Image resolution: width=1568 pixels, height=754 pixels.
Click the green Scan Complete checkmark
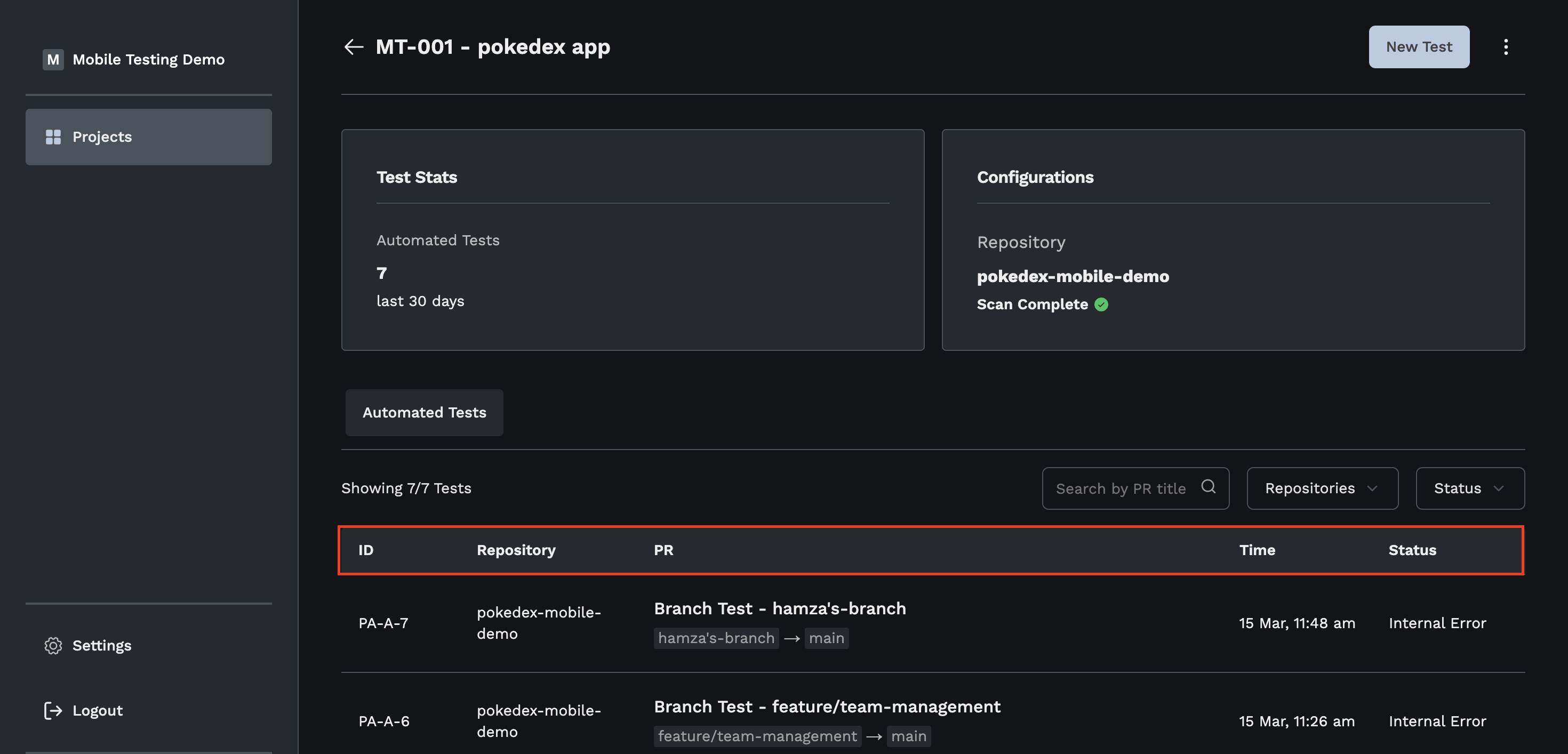coord(1101,304)
